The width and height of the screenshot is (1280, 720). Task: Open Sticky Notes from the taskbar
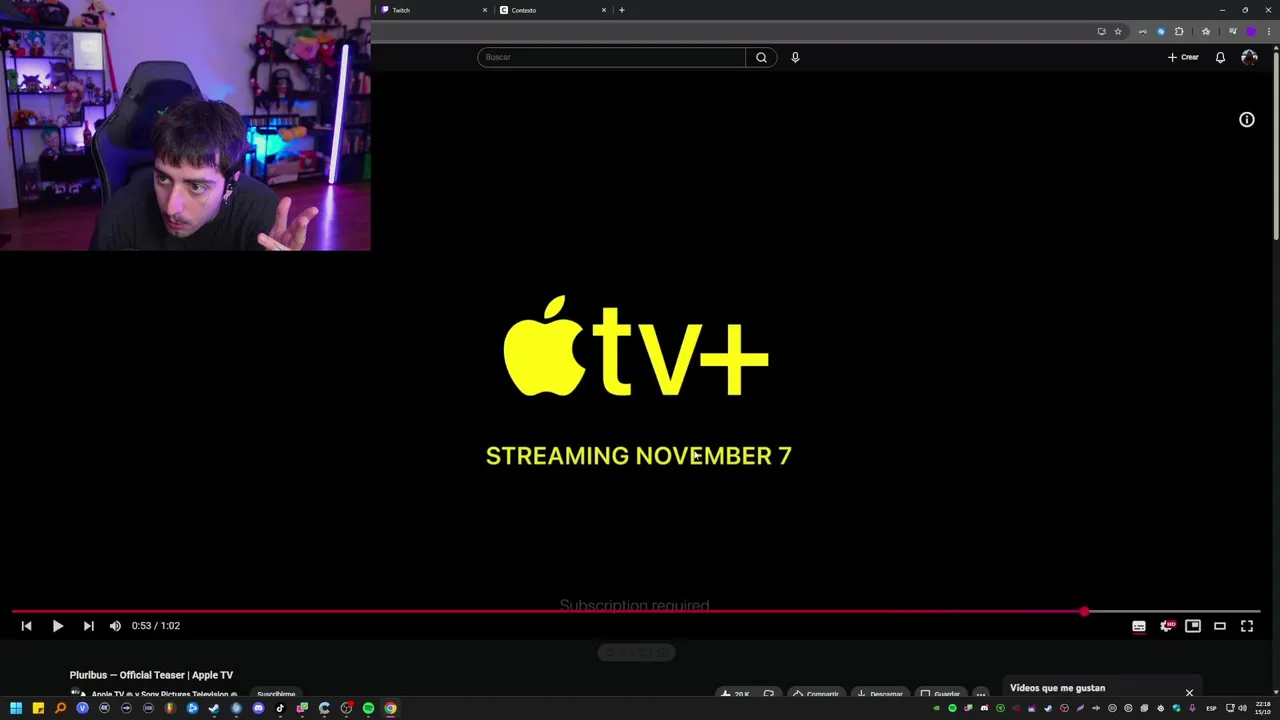[x=38, y=708]
